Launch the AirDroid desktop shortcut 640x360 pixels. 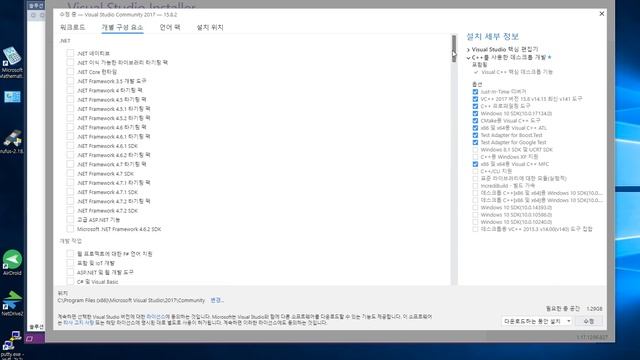pyautogui.click(x=12, y=262)
